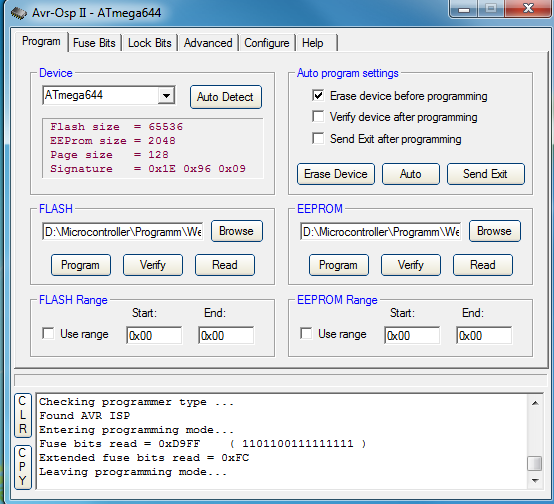
Task: Click the EEPROM Range Start field
Action: point(412,335)
